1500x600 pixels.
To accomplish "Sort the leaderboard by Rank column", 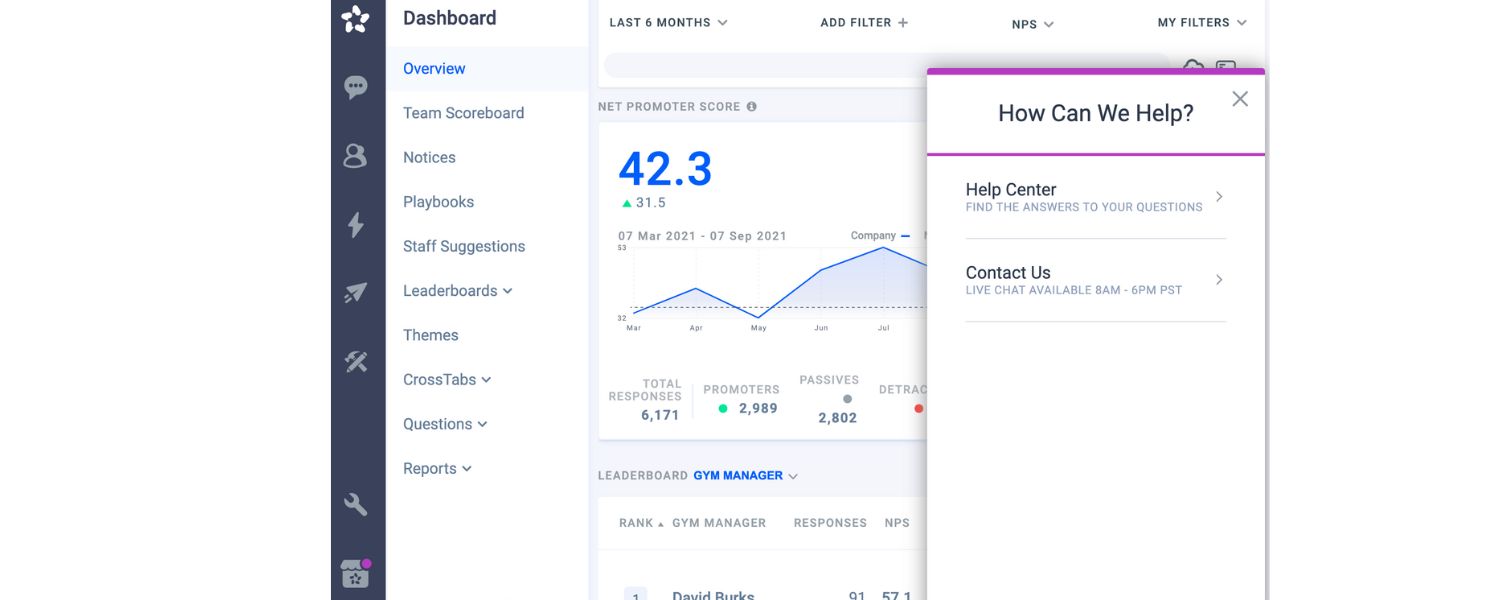I will (x=636, y=523).
